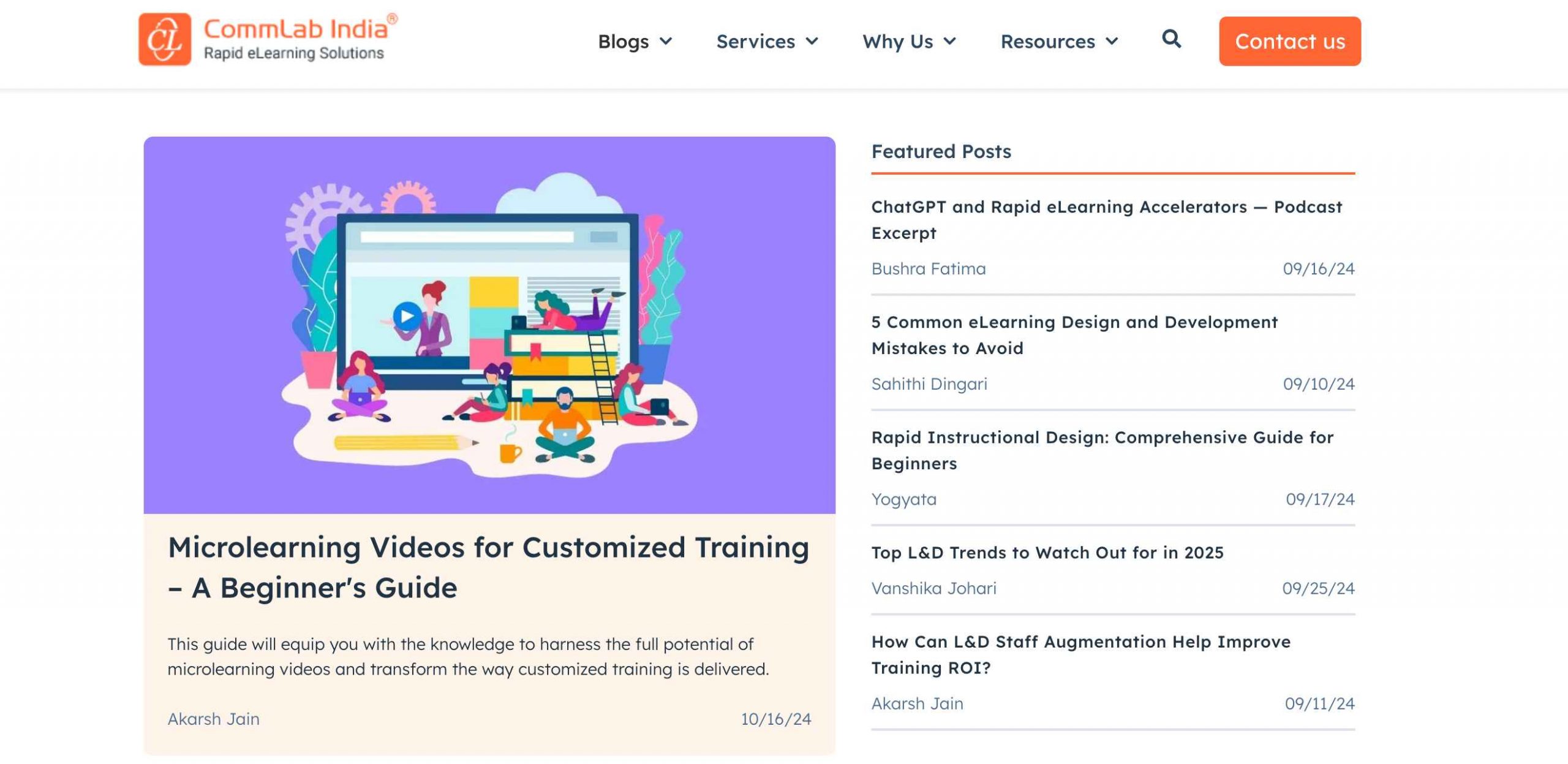Open 5 Common eLearning Design Mistakes post
The width and height of the screenshot is (1568, 764).
coord(1074,335)
